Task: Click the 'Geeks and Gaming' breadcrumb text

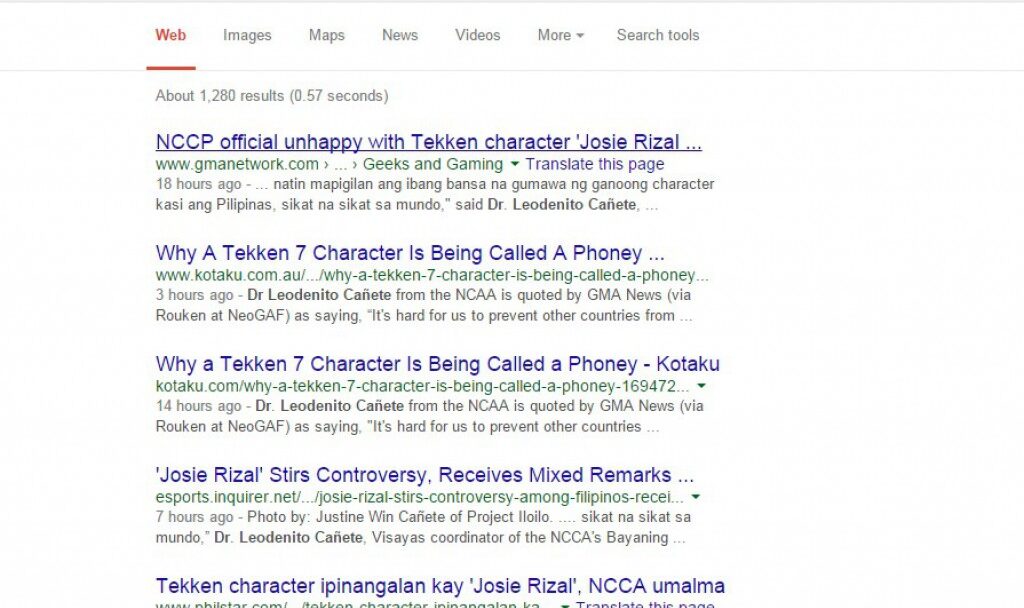Action: tap(432, 164)
